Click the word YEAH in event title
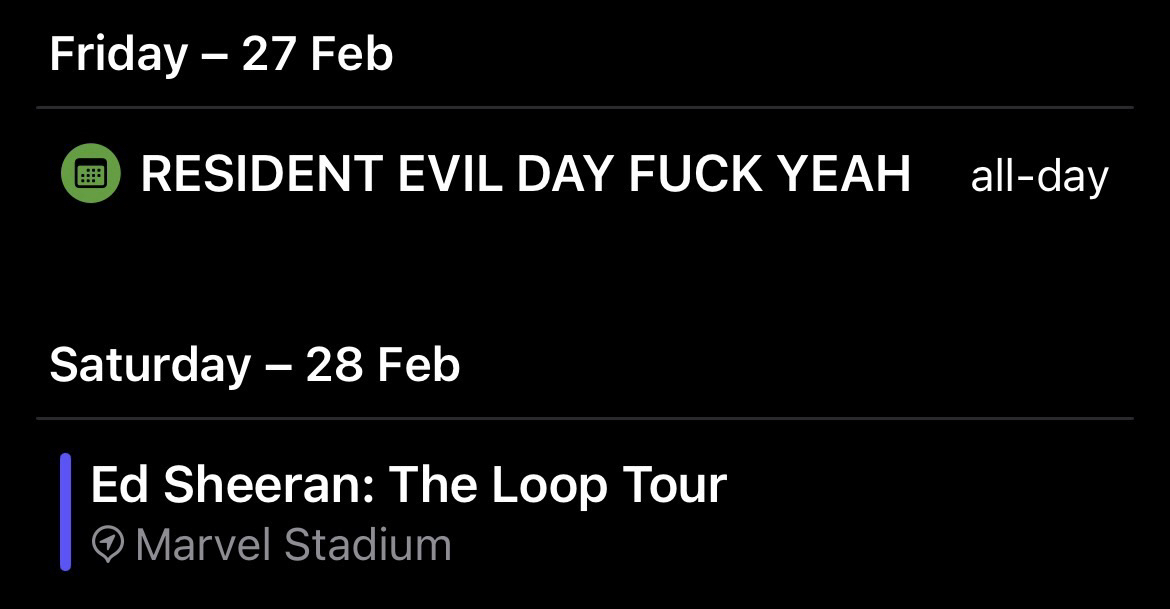Screen dimensions: 1170x609 [x=844, y=174]
